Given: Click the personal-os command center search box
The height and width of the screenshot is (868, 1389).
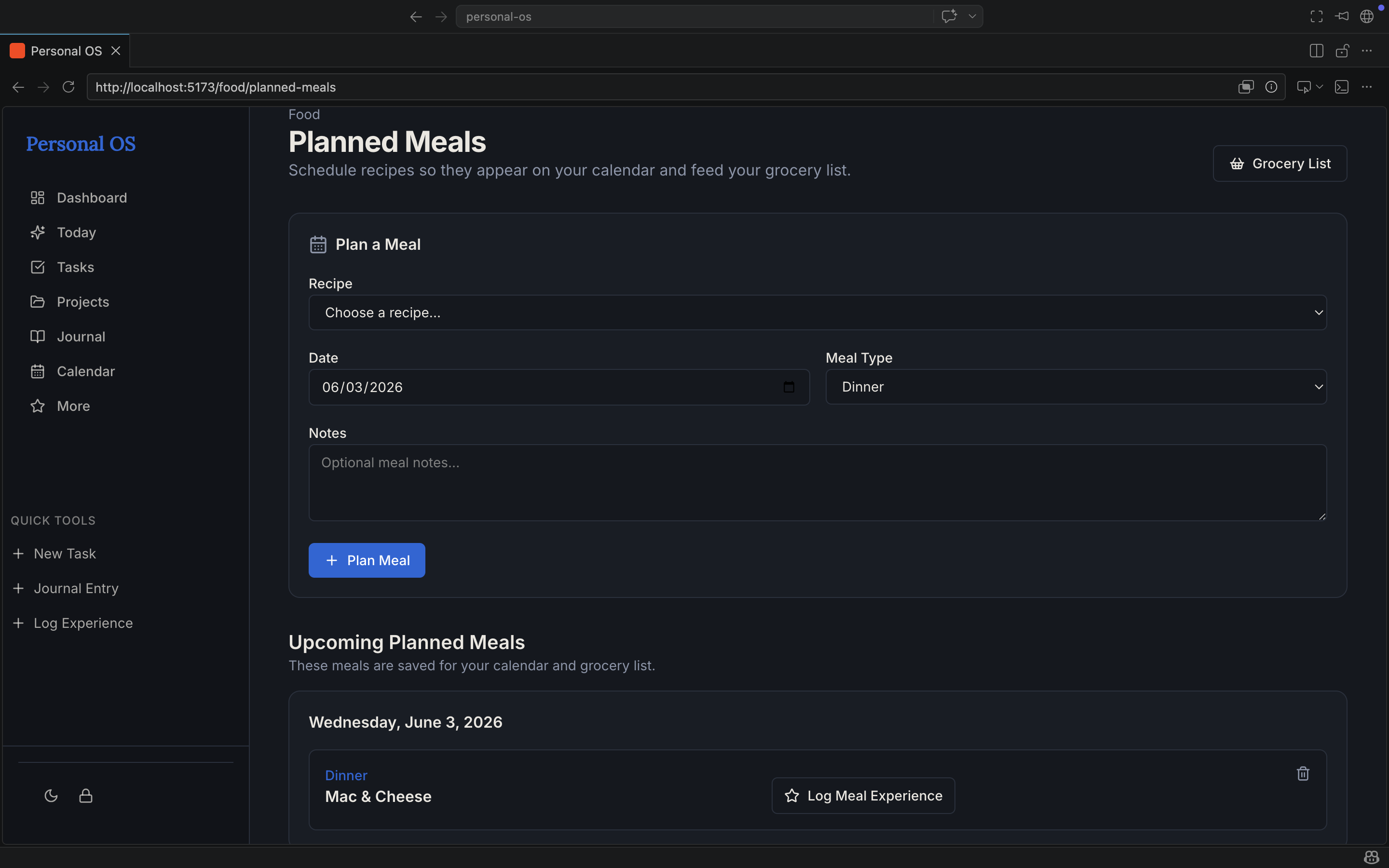Looking at the screenshot, I should 694,17.
